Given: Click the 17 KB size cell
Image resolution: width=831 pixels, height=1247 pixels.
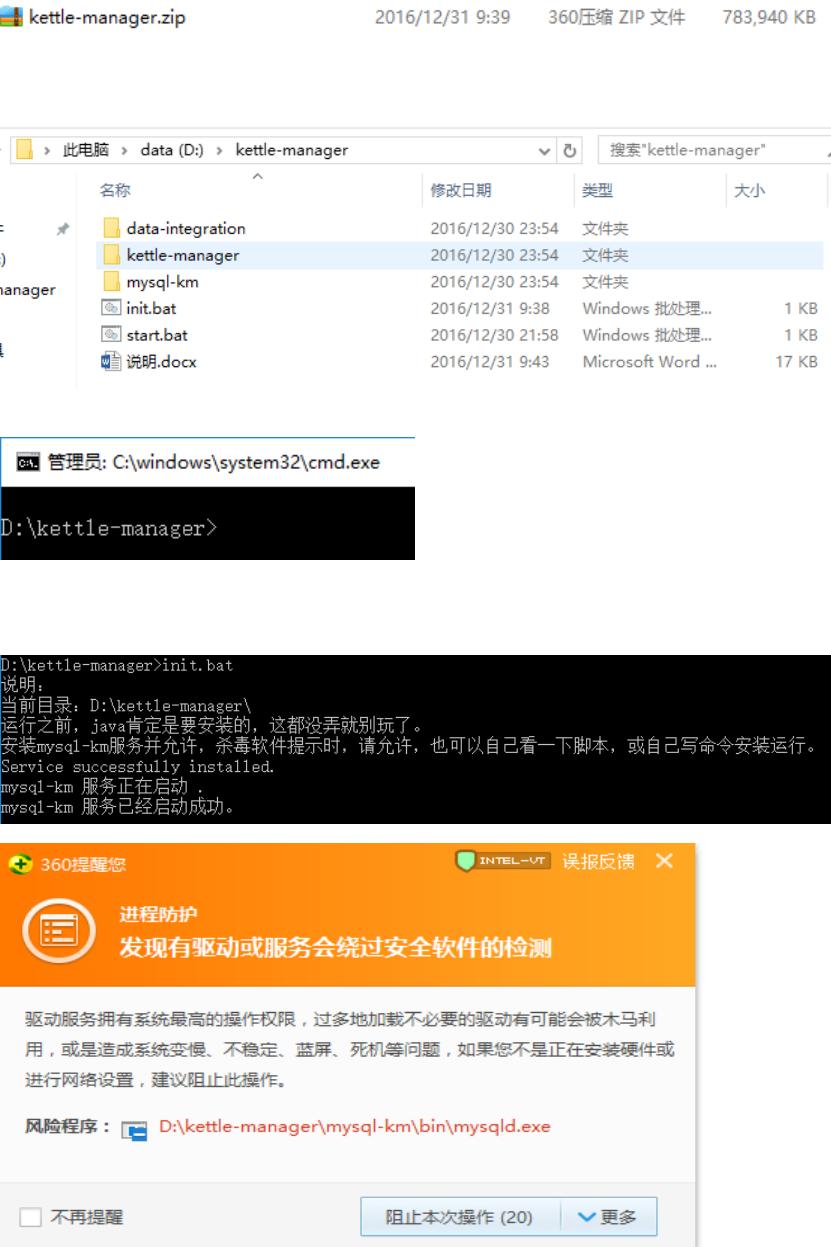Looking at the screenshot, I should (x=796, y=362).
